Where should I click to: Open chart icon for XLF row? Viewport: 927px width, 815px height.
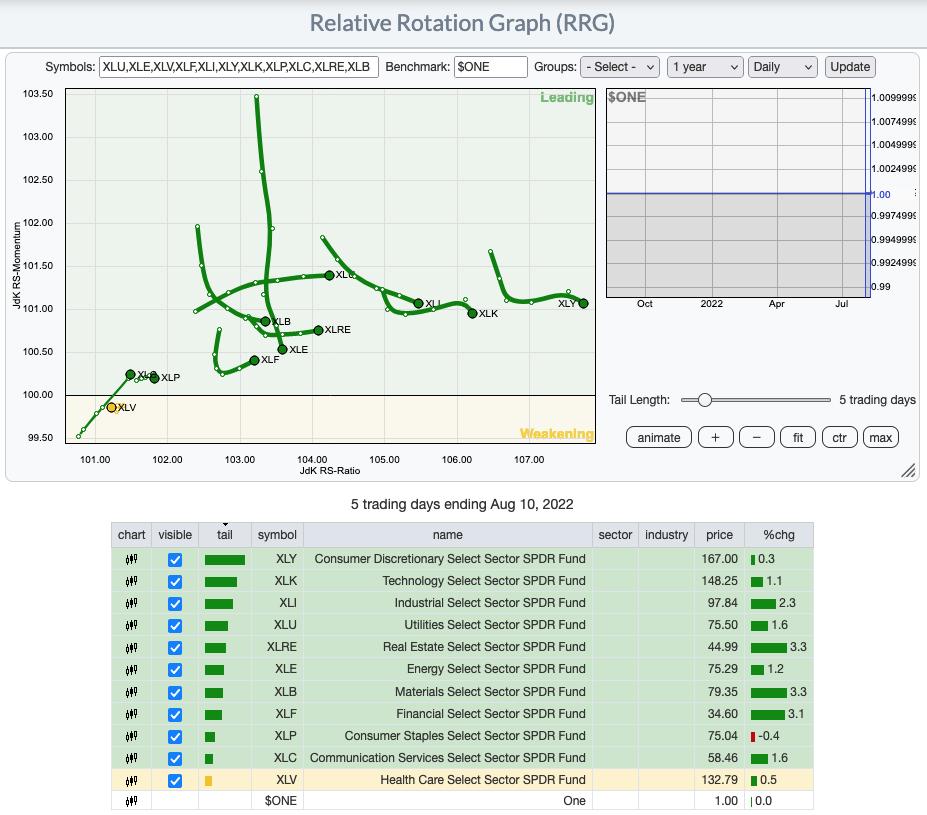coord(131,714)
